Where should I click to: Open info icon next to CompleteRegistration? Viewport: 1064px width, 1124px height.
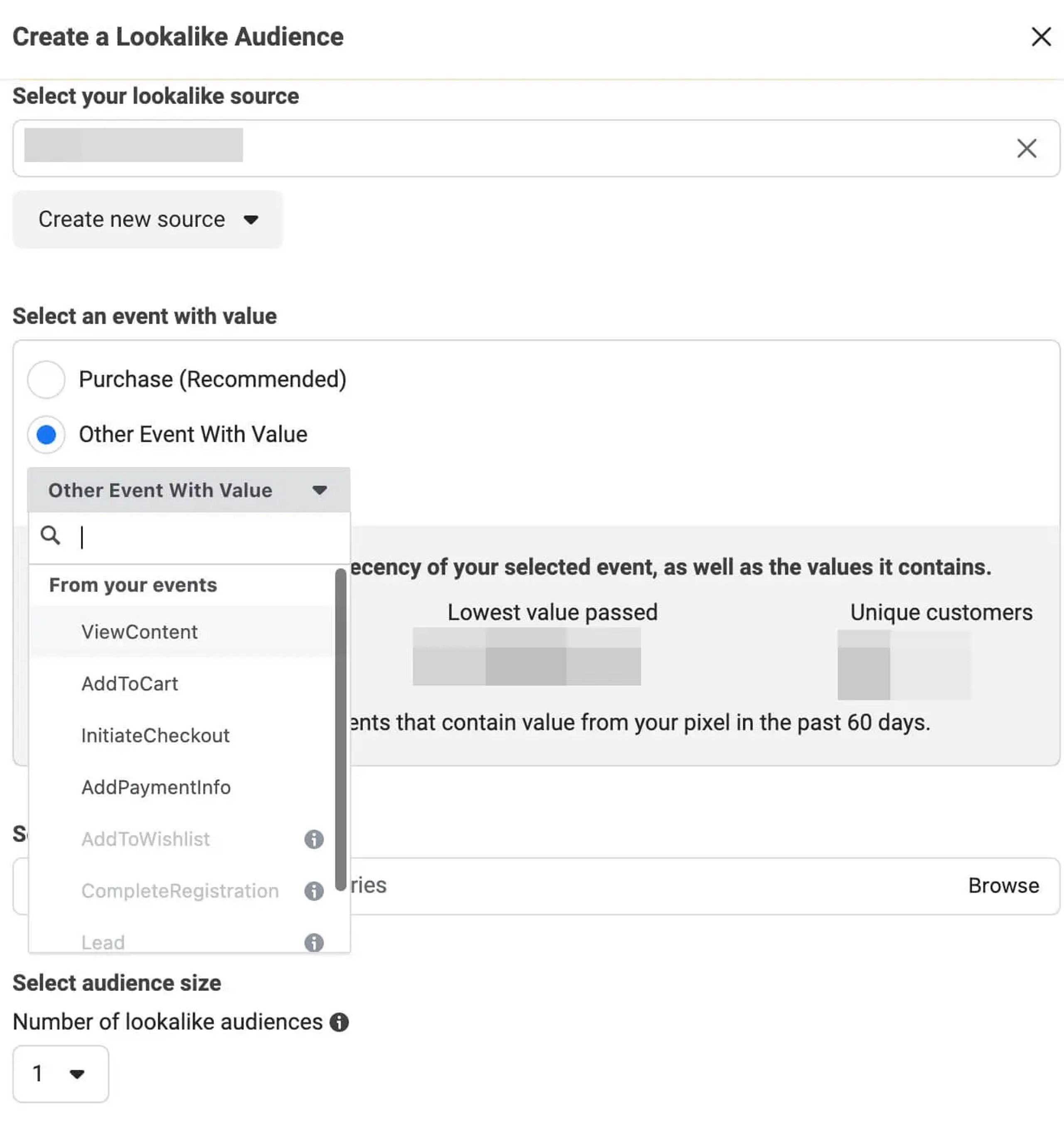pos(314,890)
